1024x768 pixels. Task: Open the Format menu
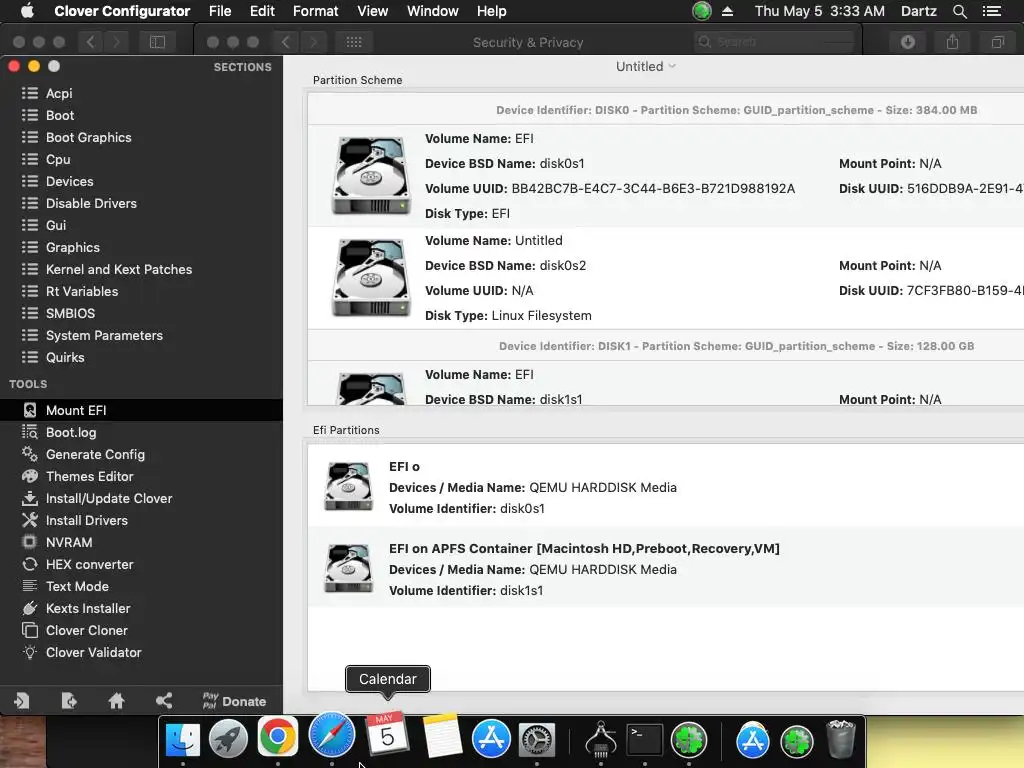coord(315,11)
